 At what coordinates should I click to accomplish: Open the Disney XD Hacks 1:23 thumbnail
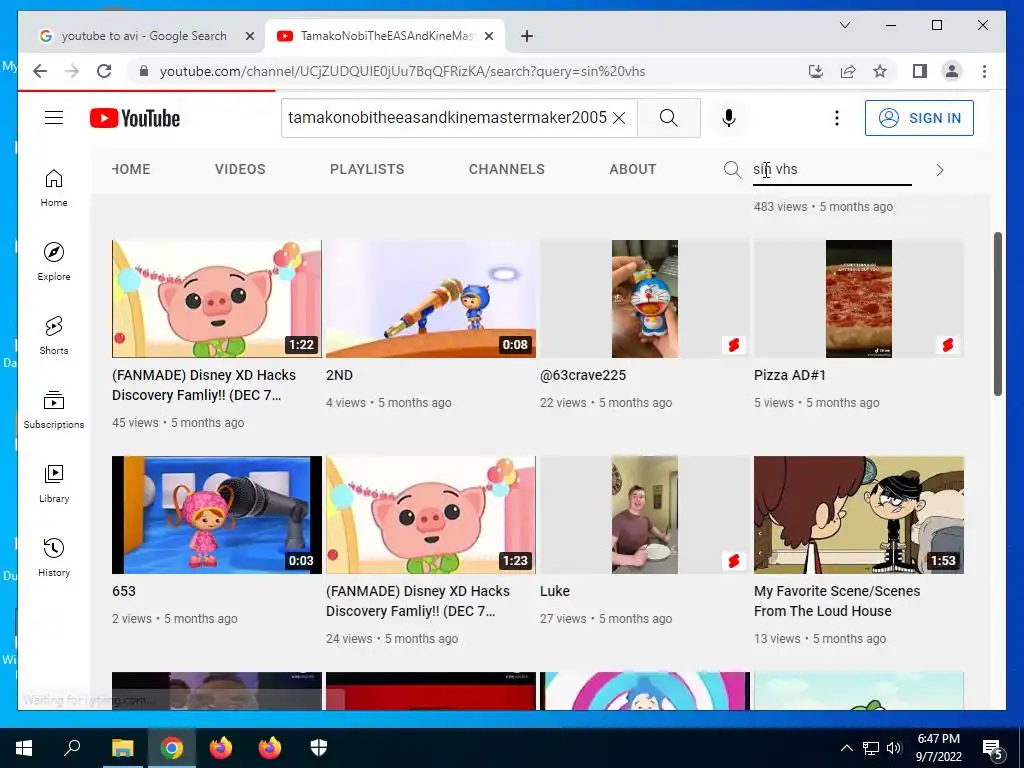pyautogui.click(x=430, y=515)
